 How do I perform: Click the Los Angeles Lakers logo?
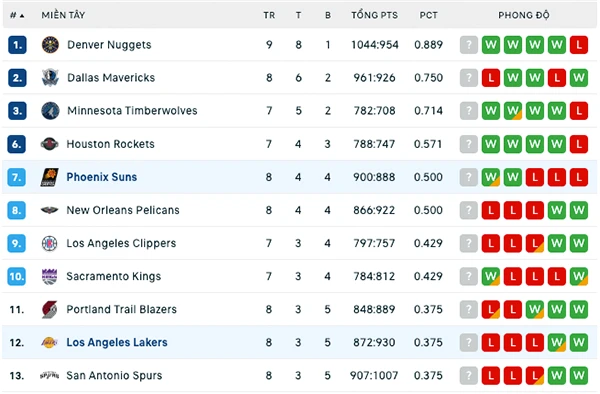pos(49,342)
